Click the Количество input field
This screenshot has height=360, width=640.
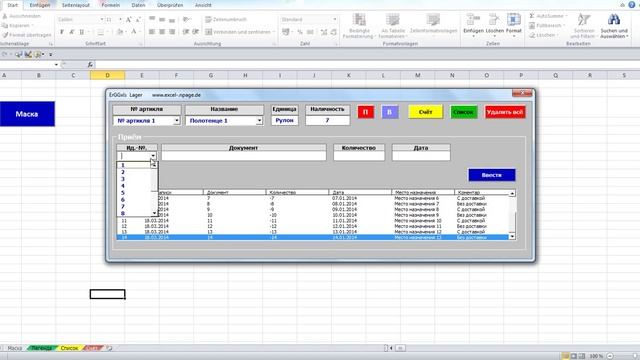coord(359,156)
